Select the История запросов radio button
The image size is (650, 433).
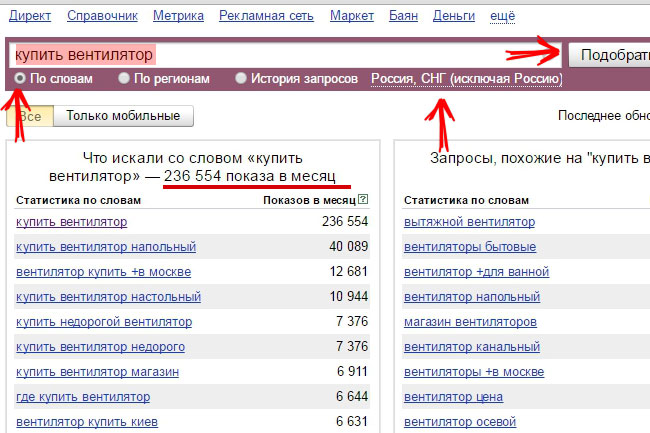click(x=240, y=78)
